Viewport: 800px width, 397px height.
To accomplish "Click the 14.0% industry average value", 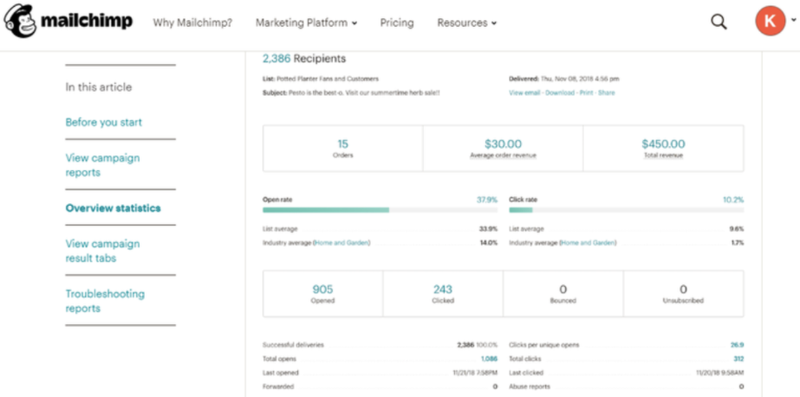I will point(488,243).
